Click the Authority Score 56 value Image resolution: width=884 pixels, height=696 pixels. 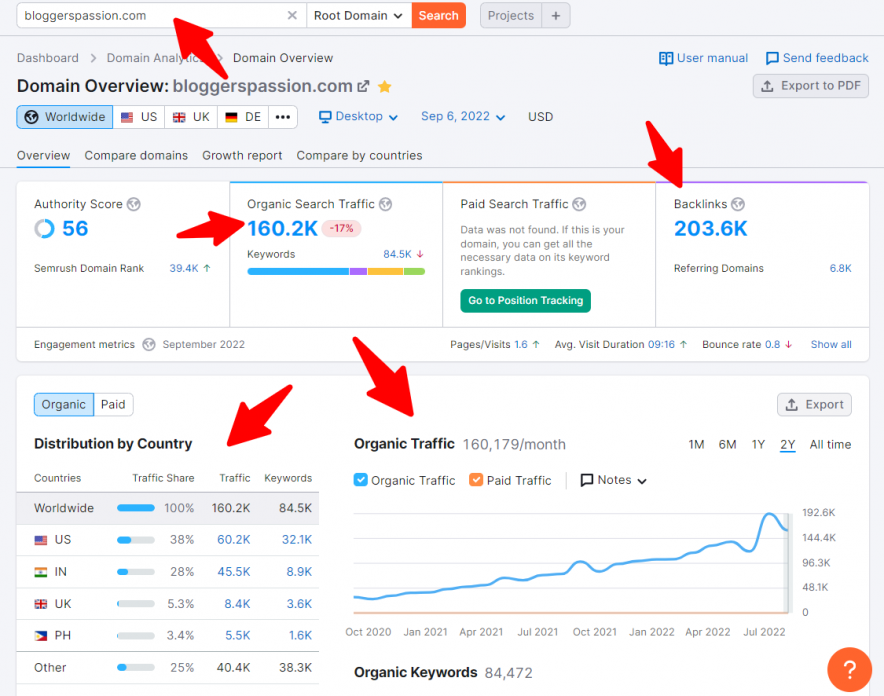pos(75,228)
